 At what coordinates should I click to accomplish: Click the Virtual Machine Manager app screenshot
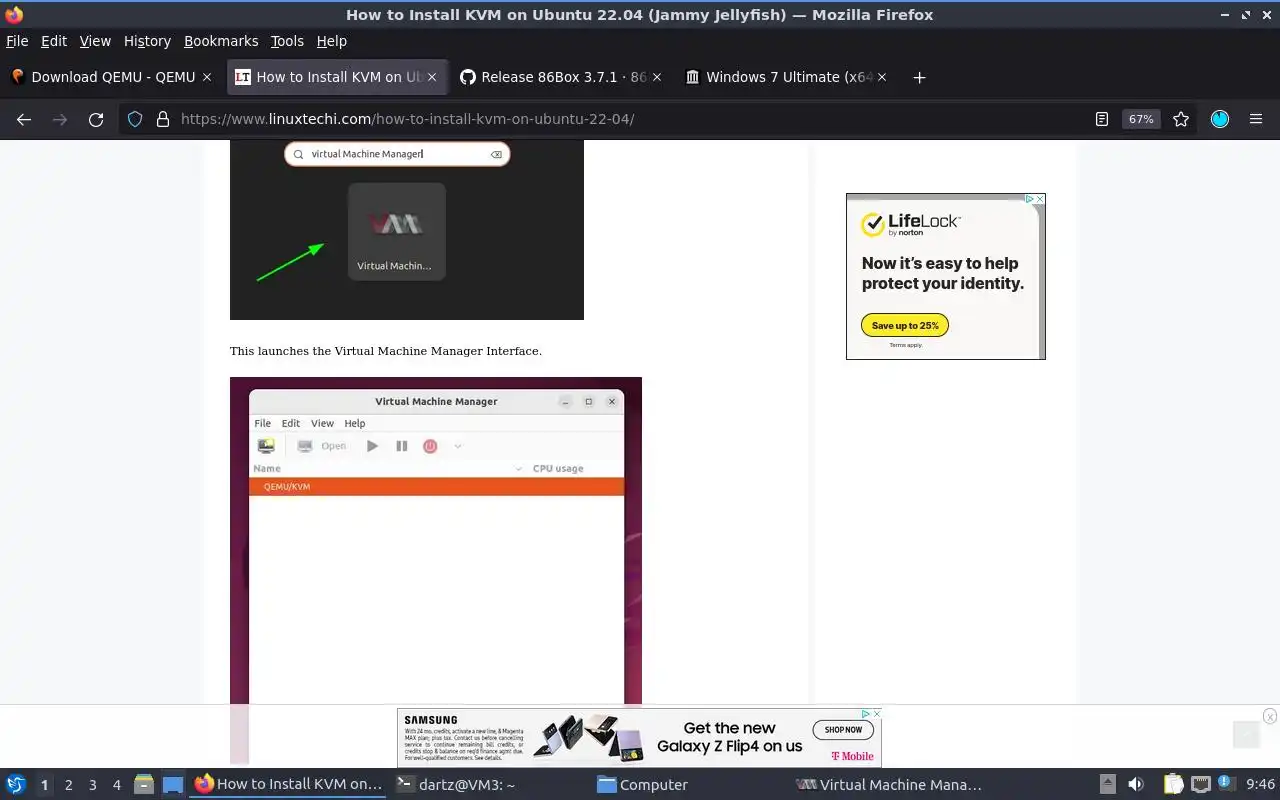pyautogui.click(x=406, y=229)
